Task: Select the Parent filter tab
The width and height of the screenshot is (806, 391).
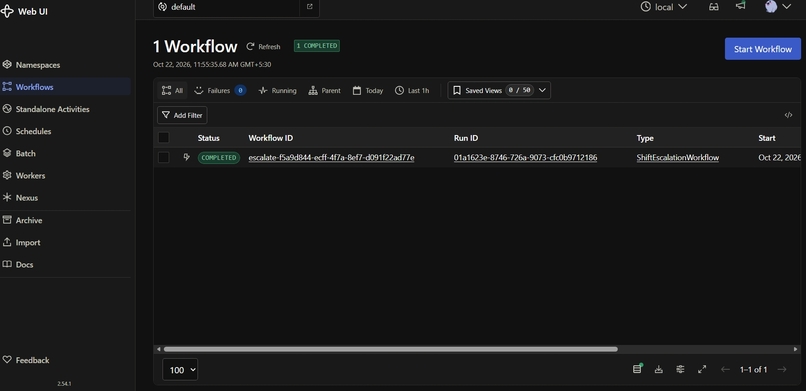Action: click(324, 90)
